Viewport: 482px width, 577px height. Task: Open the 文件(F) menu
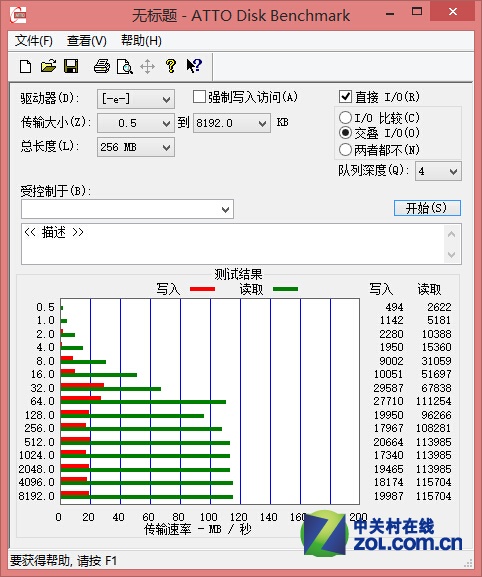(x=33, y=41)
